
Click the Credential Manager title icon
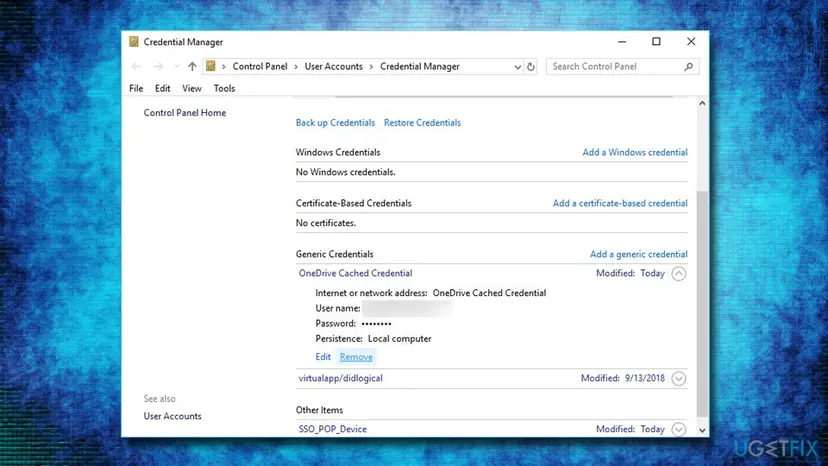point(134,42)
